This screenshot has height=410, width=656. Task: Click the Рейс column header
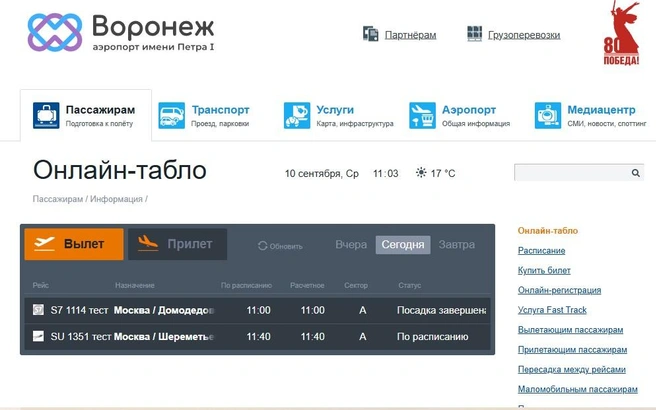click(x=41, y=285)
